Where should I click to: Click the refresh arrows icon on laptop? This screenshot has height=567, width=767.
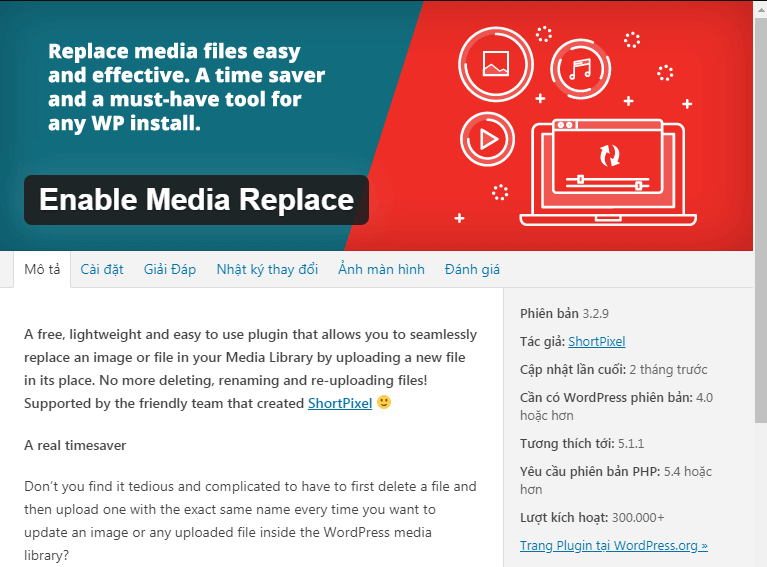click(x=609, y=155)
